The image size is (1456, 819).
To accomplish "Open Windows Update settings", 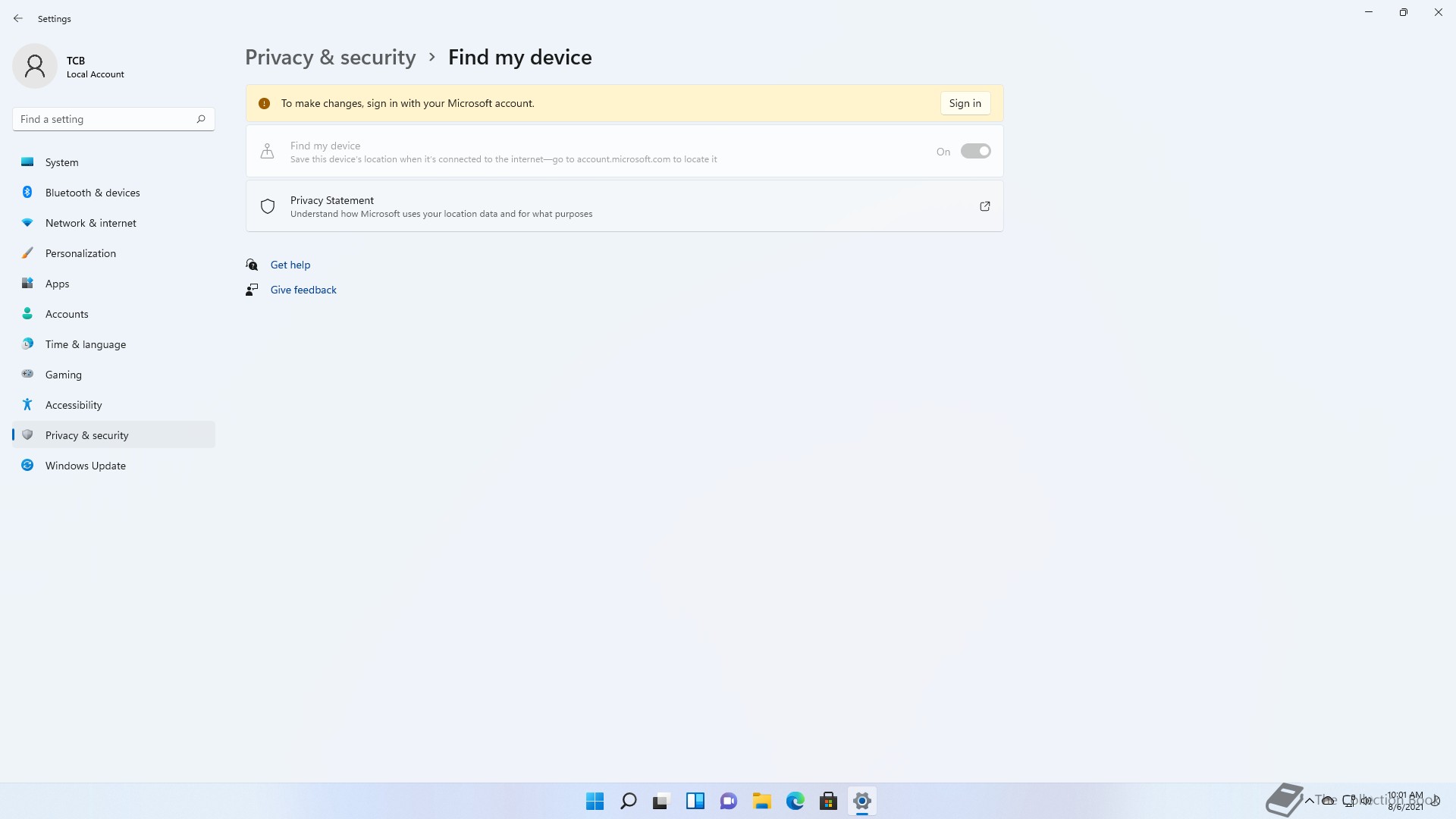I will coord(114,466).
